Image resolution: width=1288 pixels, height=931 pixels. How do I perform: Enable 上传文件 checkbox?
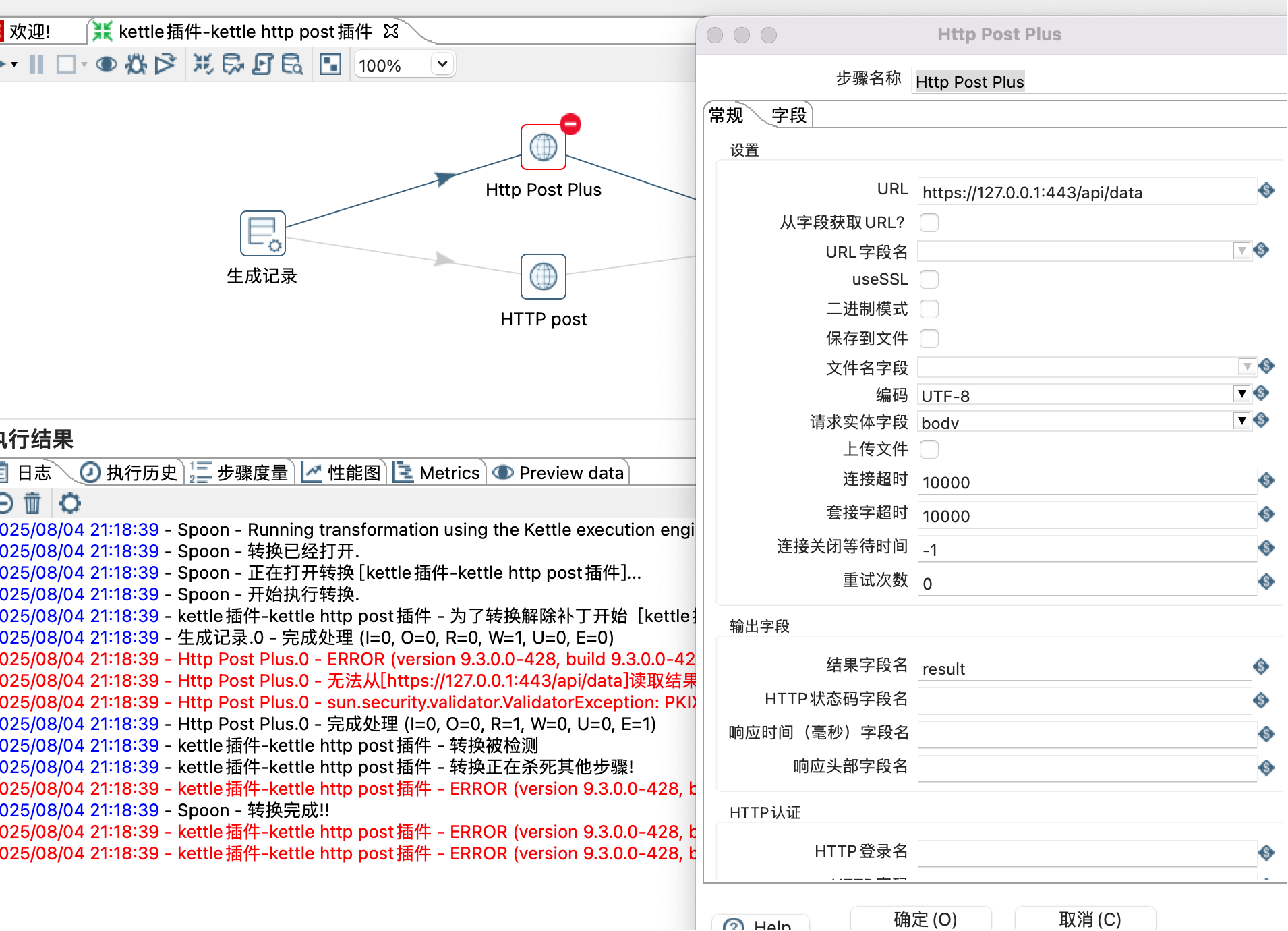coord(929,449)
